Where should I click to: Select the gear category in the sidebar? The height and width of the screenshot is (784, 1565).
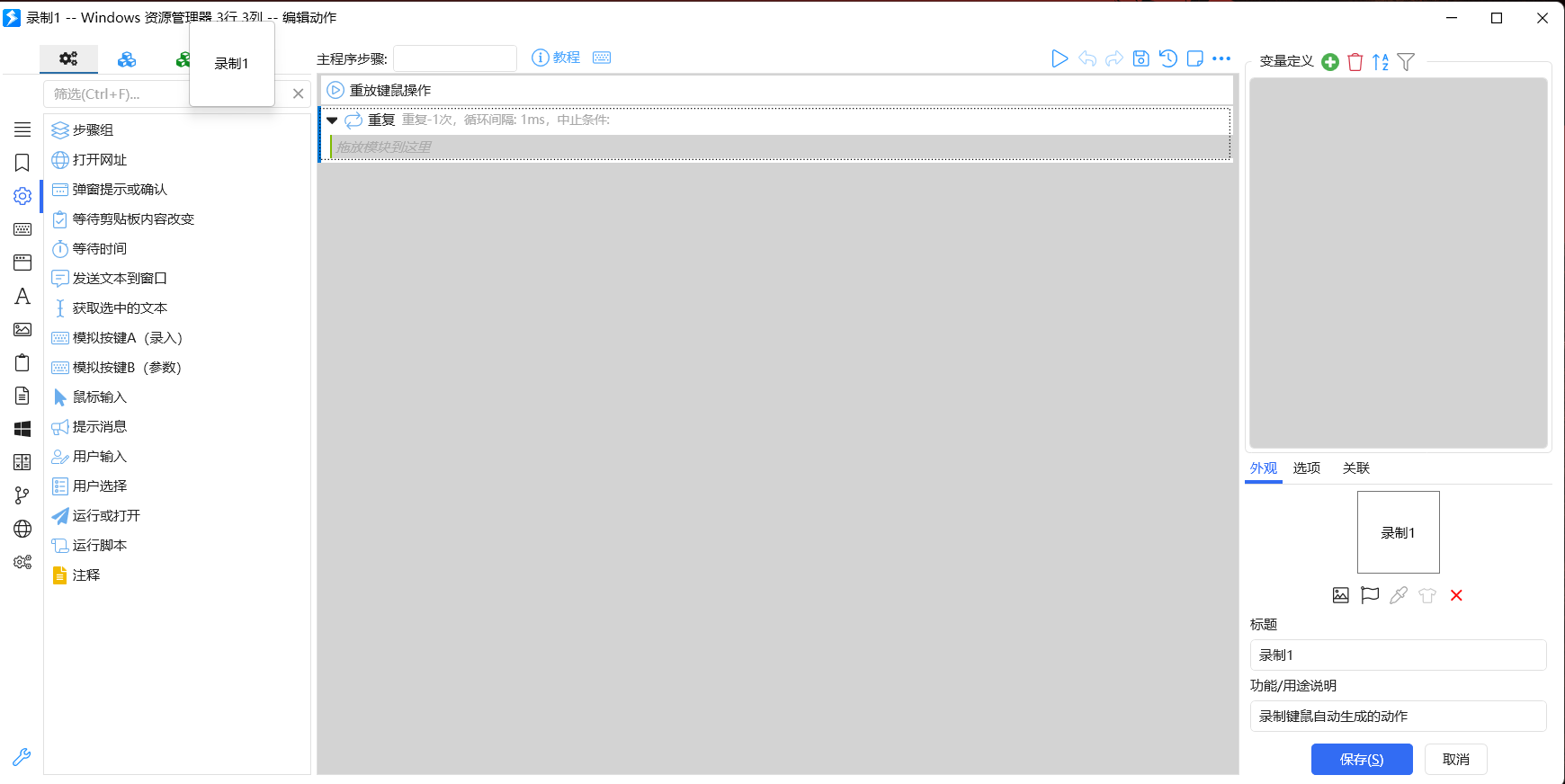(22, 196)
